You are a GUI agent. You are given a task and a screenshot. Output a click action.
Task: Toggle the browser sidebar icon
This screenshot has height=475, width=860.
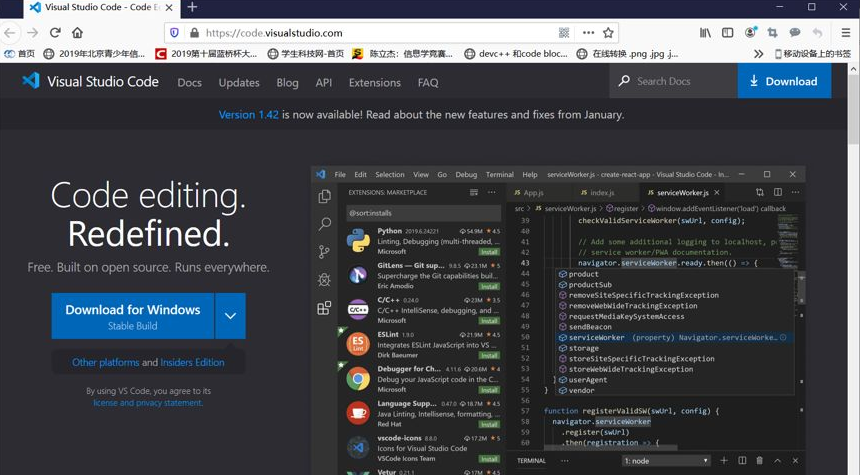(x=728, y=33)
